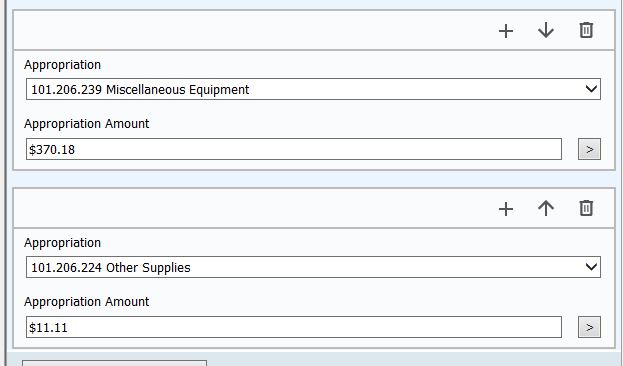Click the Appropriation Amount label above $11.11
This screenshot has width=623, height=366.
87,302
